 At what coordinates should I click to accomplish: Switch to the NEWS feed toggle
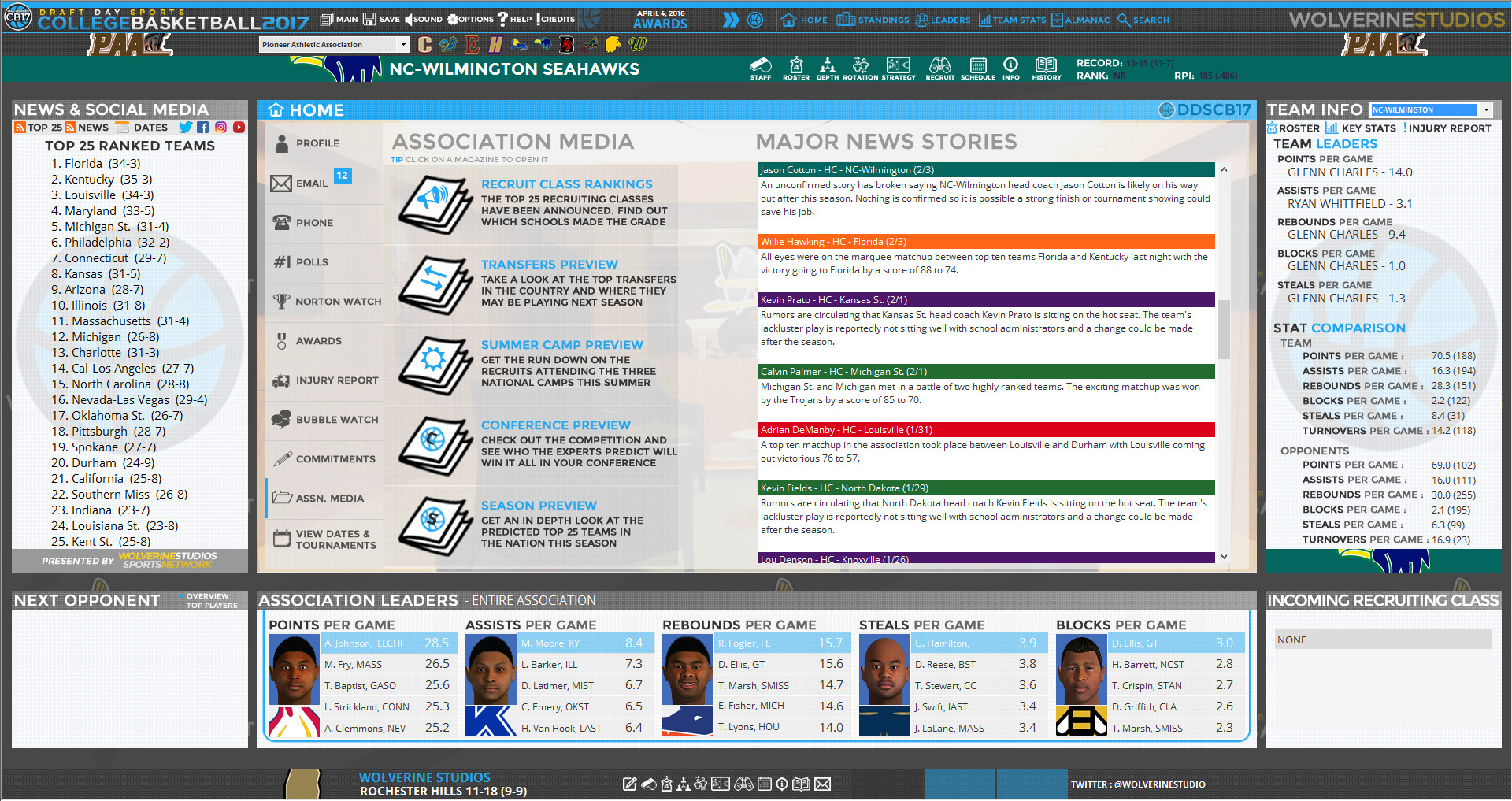86,127
